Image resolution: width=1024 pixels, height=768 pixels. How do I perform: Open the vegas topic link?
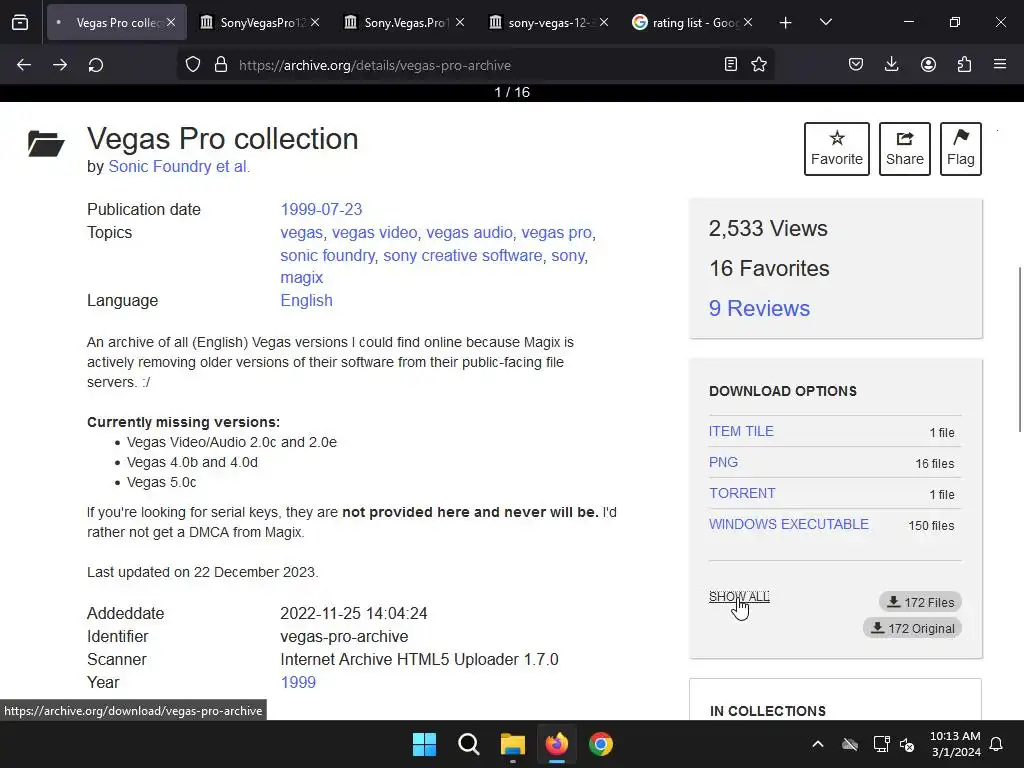pos(302,232)
